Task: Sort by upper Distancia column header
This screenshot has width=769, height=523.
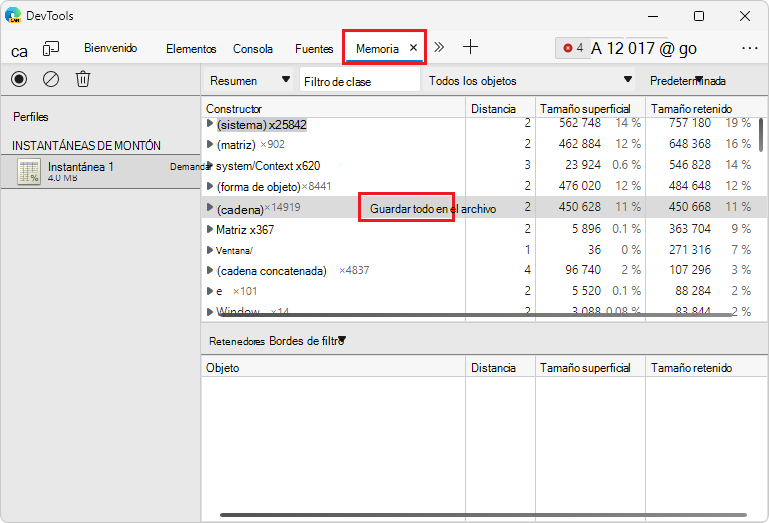Action: click(x=500, y=108)
